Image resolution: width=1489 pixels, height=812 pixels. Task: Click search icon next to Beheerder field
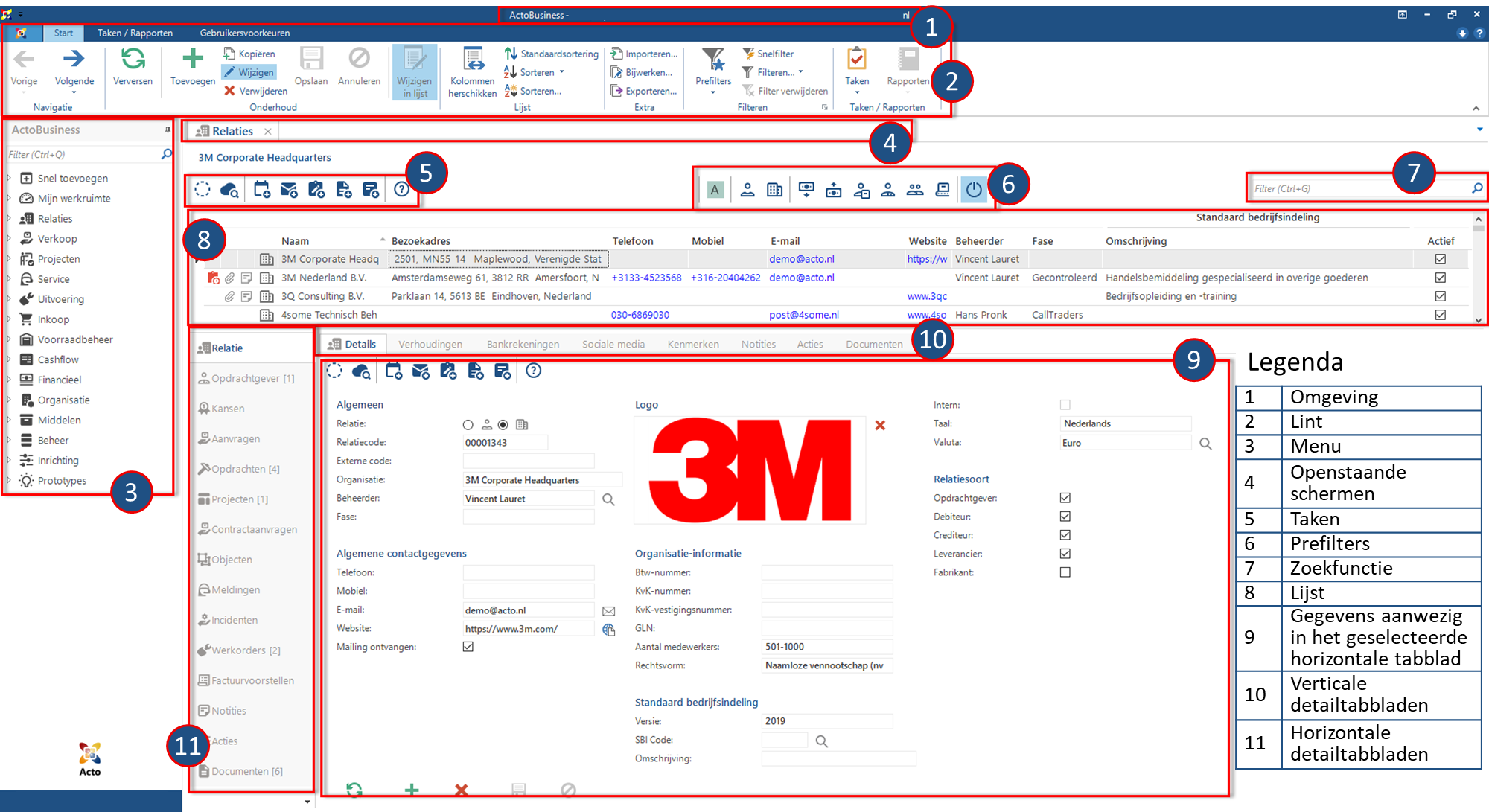pyautogui.click(x=608, y=499)
